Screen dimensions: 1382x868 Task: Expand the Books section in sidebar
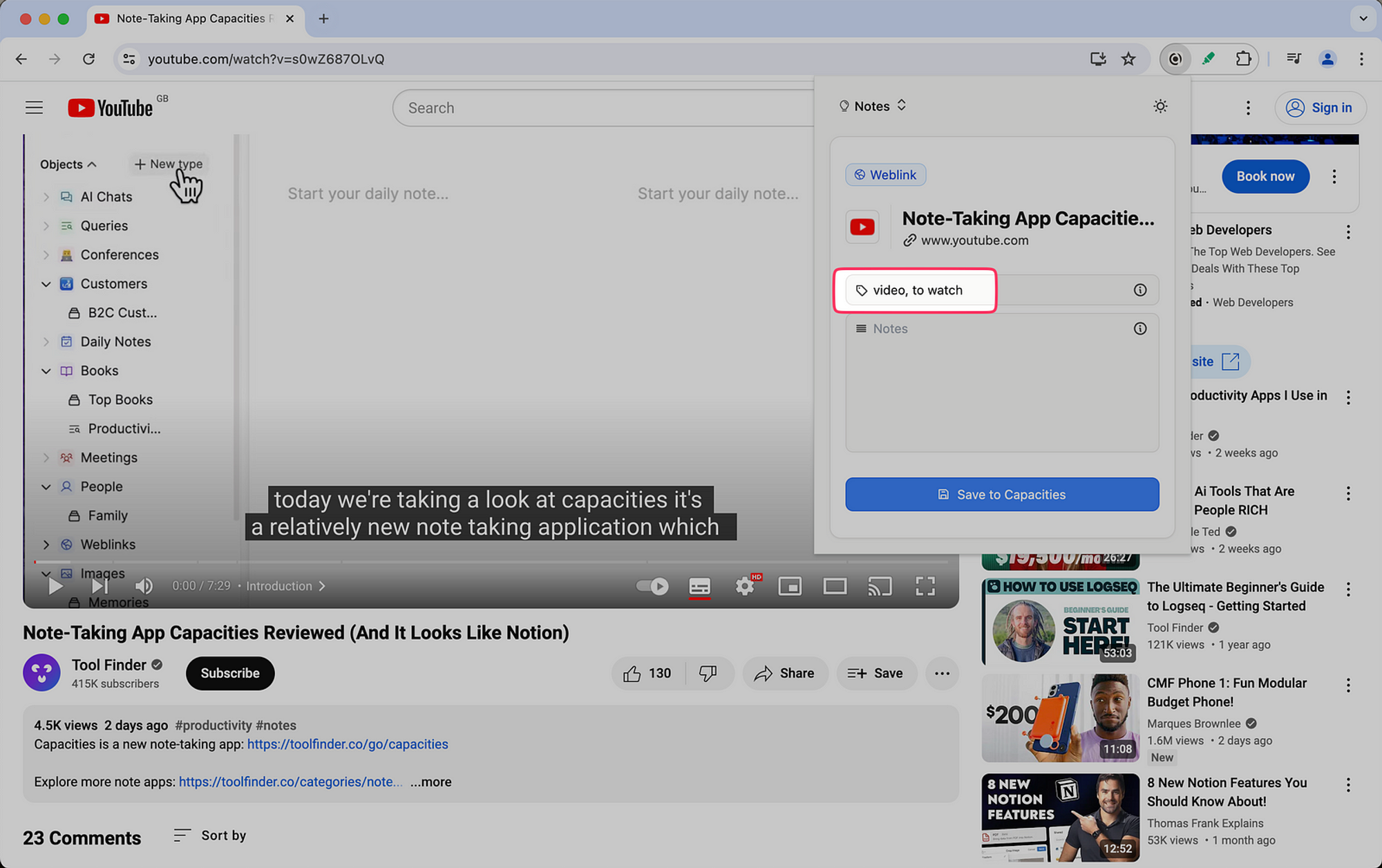(45, 370)
